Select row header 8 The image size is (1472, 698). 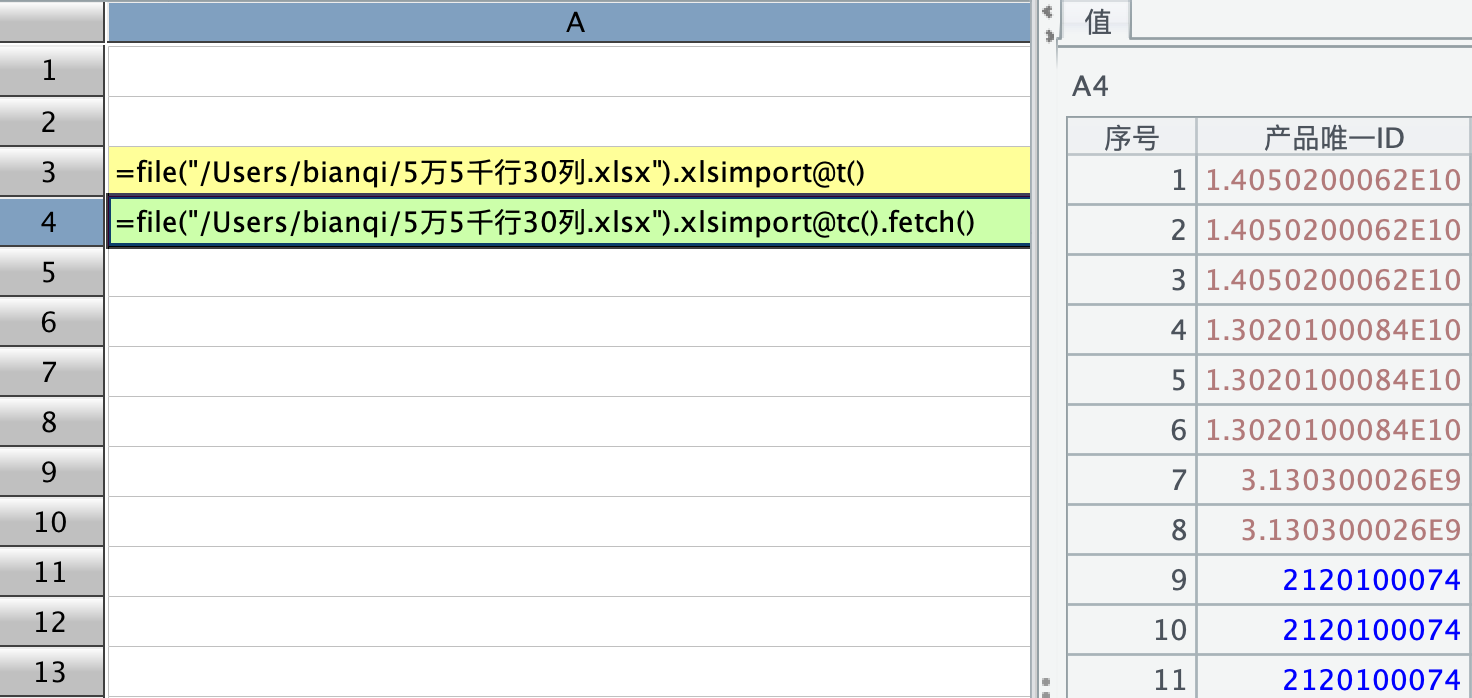52,422
